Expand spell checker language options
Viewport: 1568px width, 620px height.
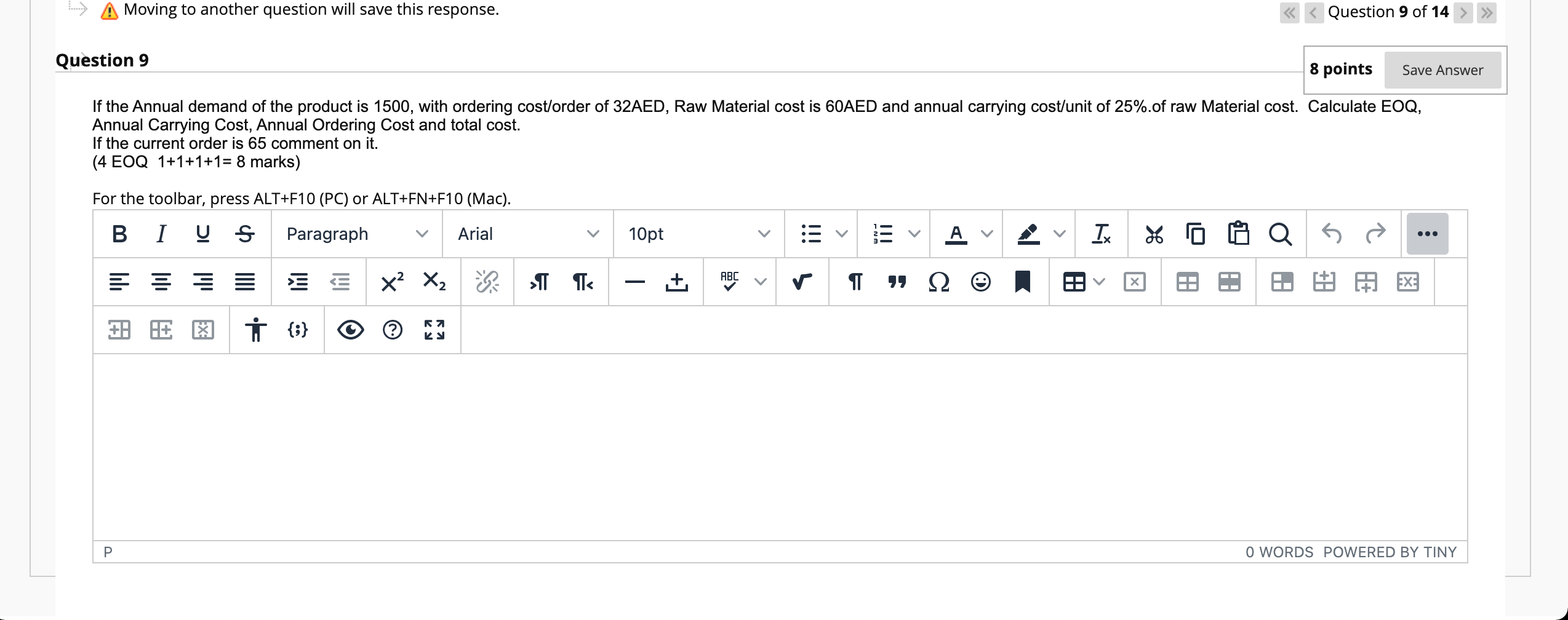coord(761,282)
